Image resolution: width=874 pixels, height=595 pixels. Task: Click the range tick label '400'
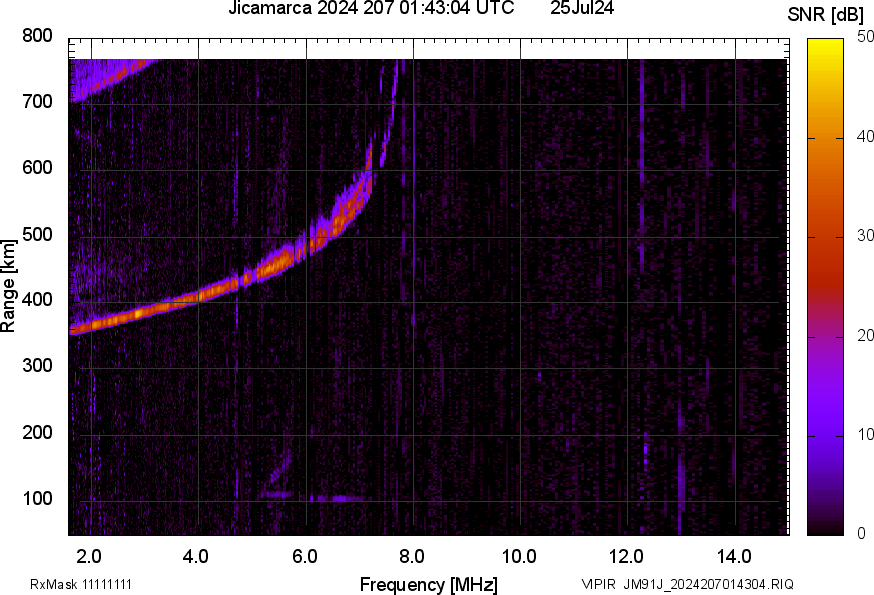pos(37,300)
